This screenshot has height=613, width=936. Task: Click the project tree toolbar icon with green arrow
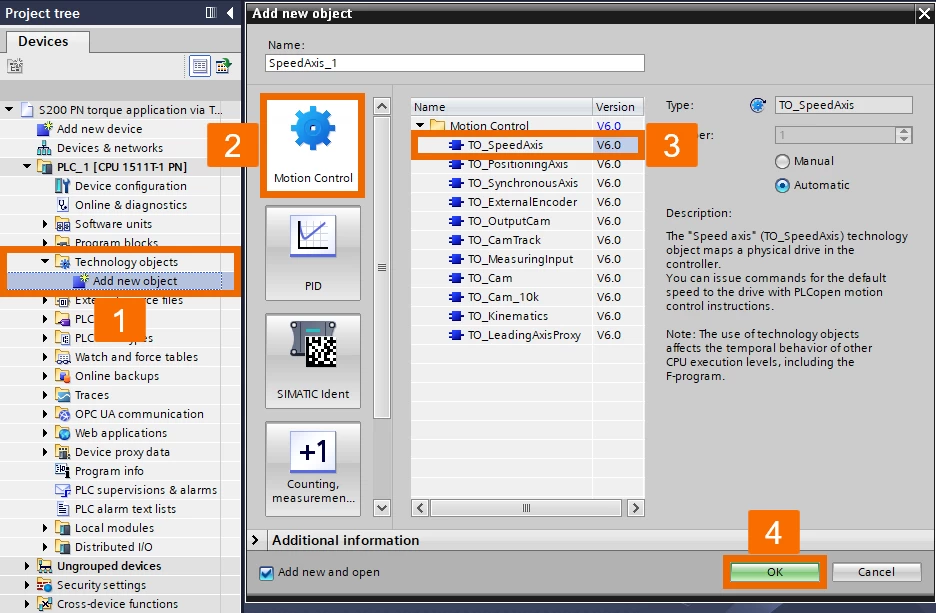pos(223,66)
